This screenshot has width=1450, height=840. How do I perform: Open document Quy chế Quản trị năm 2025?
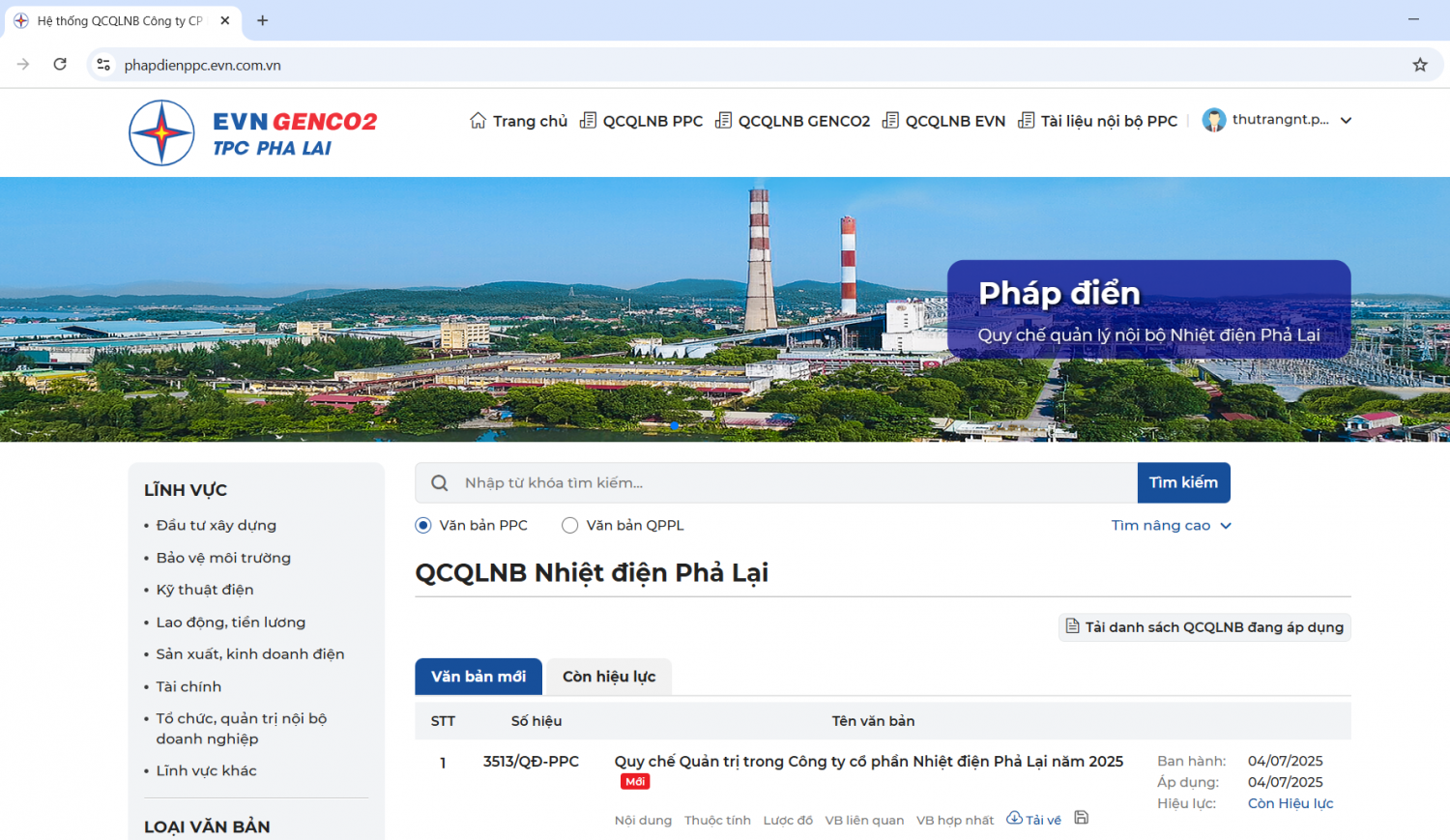(x=869, y=762)
